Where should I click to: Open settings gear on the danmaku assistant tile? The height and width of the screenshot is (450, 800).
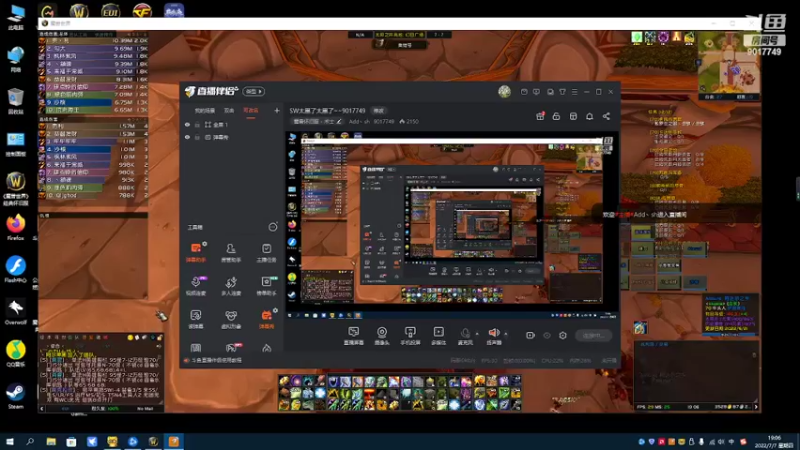204,244
